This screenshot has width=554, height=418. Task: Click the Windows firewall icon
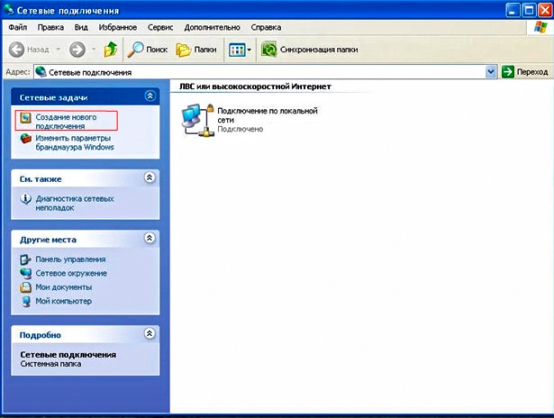[25, 139]
